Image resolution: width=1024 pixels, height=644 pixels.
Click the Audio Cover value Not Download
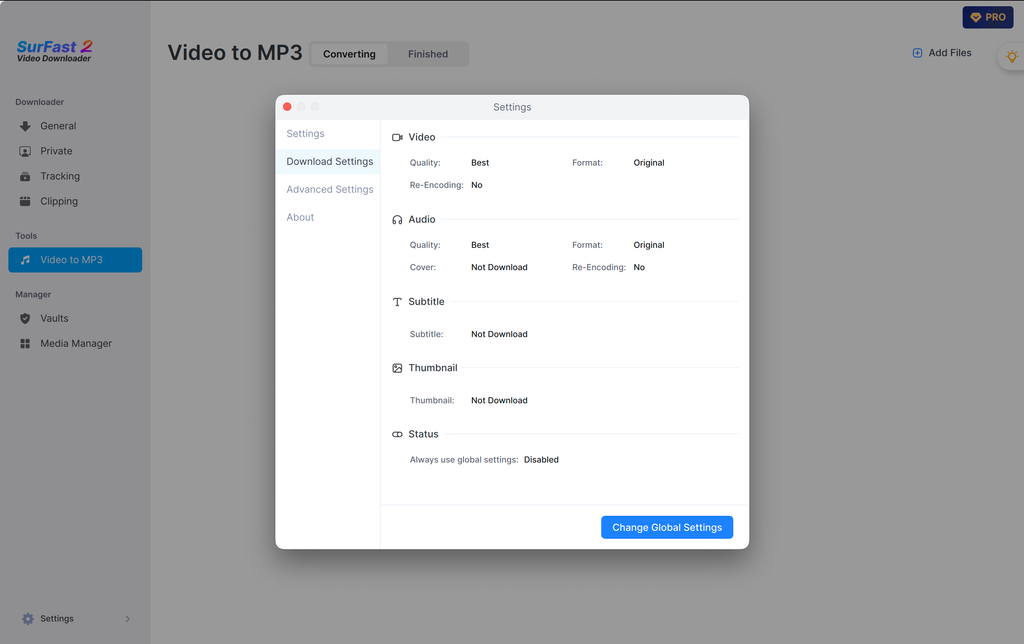tap(499, 268)
